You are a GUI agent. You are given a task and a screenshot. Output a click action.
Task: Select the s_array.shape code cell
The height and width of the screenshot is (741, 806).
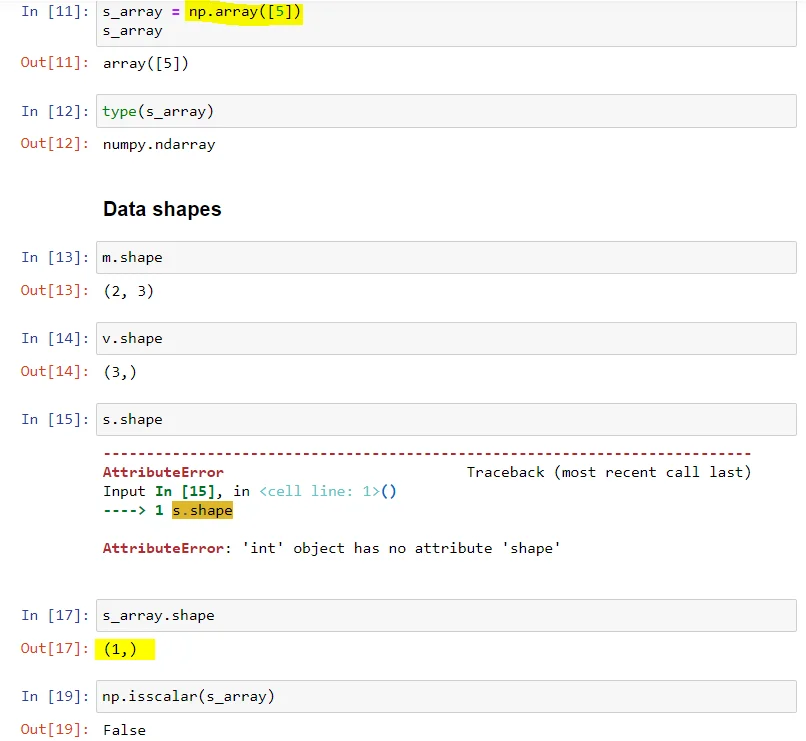pos(446,615)
